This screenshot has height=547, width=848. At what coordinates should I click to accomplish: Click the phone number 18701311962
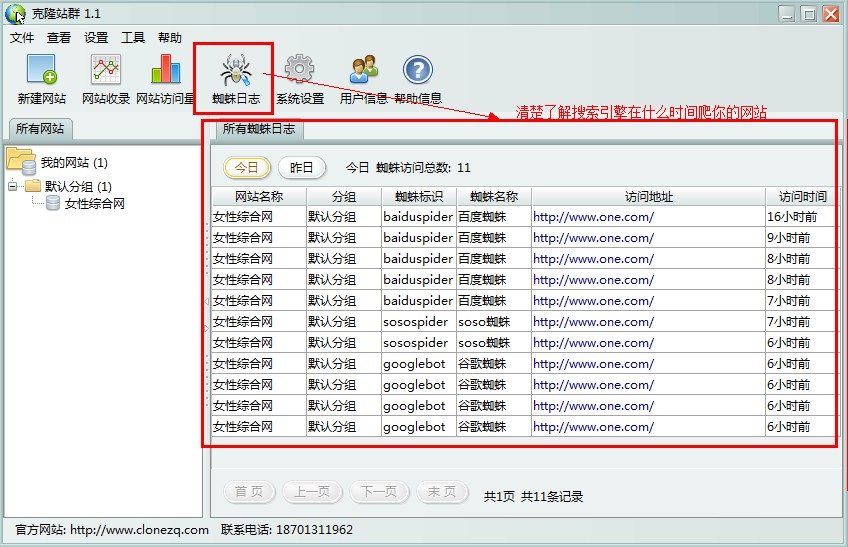[314, 530]
